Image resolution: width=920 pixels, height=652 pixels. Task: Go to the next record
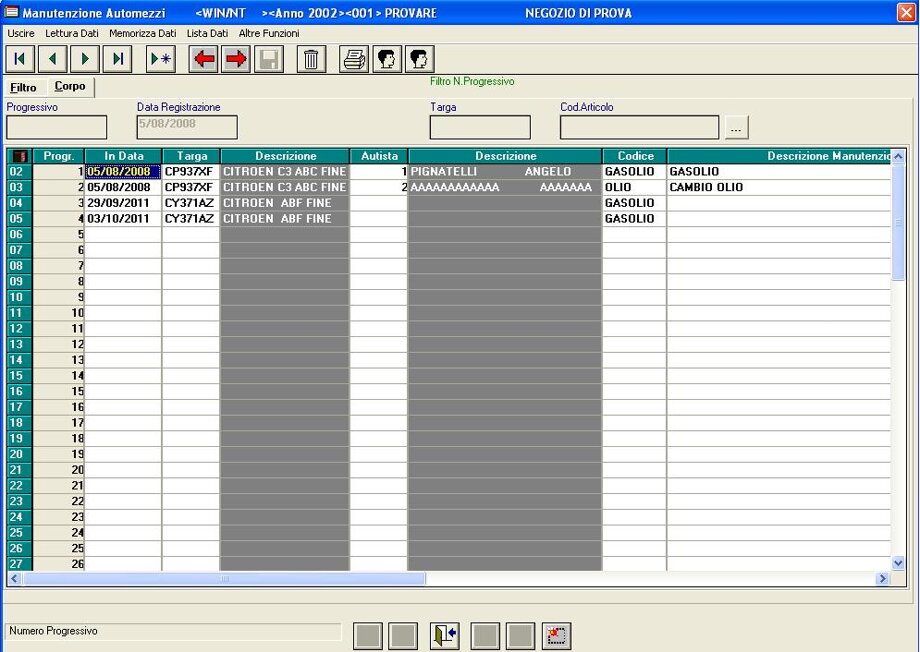coord(85,59)
